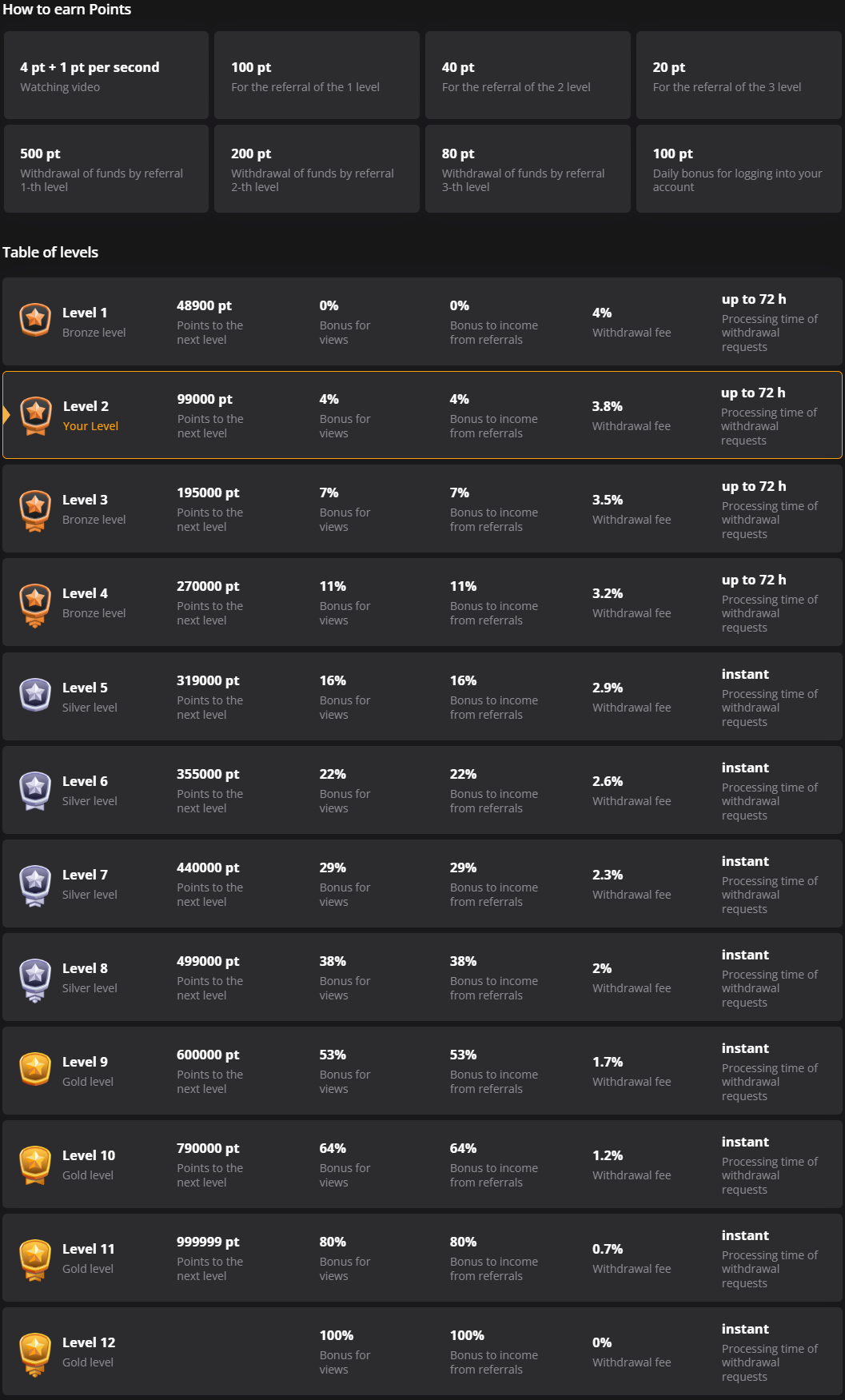Click the daily login bonus card
Screen dimensions: 845x1400
(x=738, y=169)
